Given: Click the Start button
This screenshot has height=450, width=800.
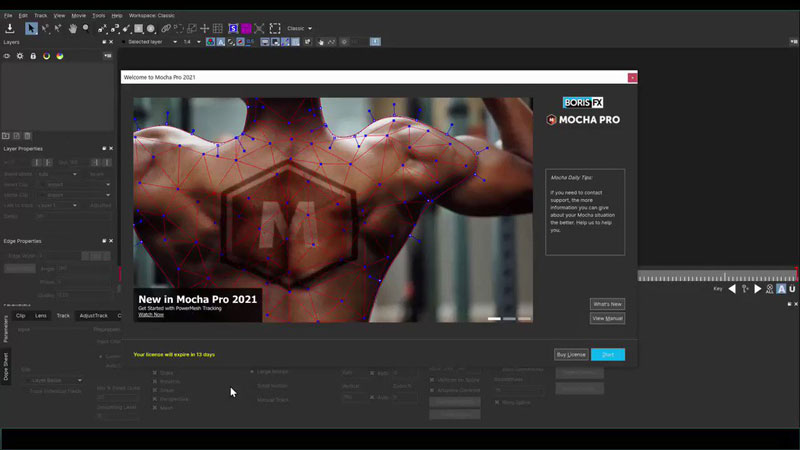Looking at the screenshot, I should coord(607,354).
